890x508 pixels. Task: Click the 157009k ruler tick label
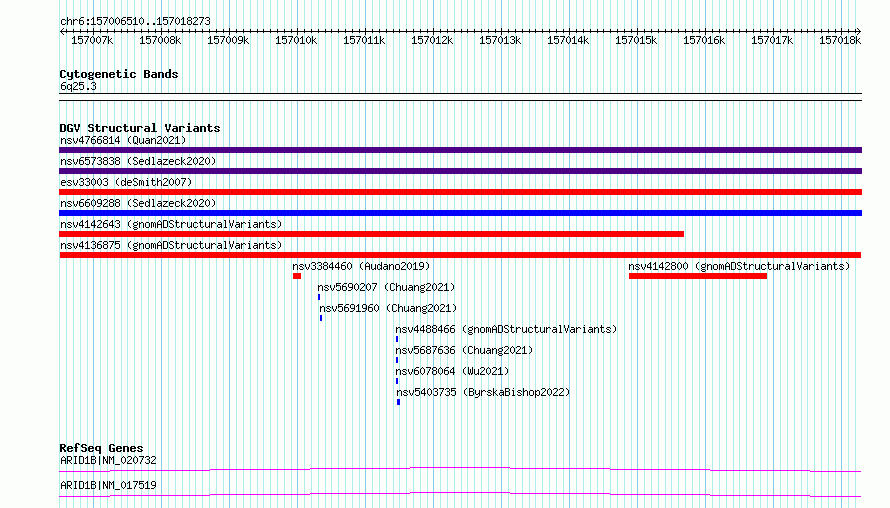click(x=228, y=40)
